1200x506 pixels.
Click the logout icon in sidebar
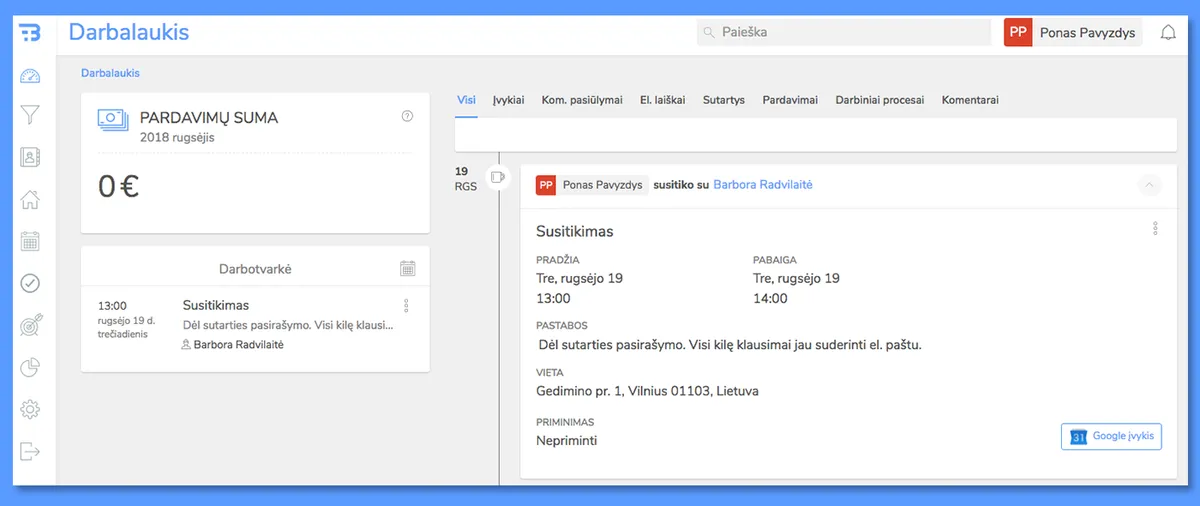(30, 451)
